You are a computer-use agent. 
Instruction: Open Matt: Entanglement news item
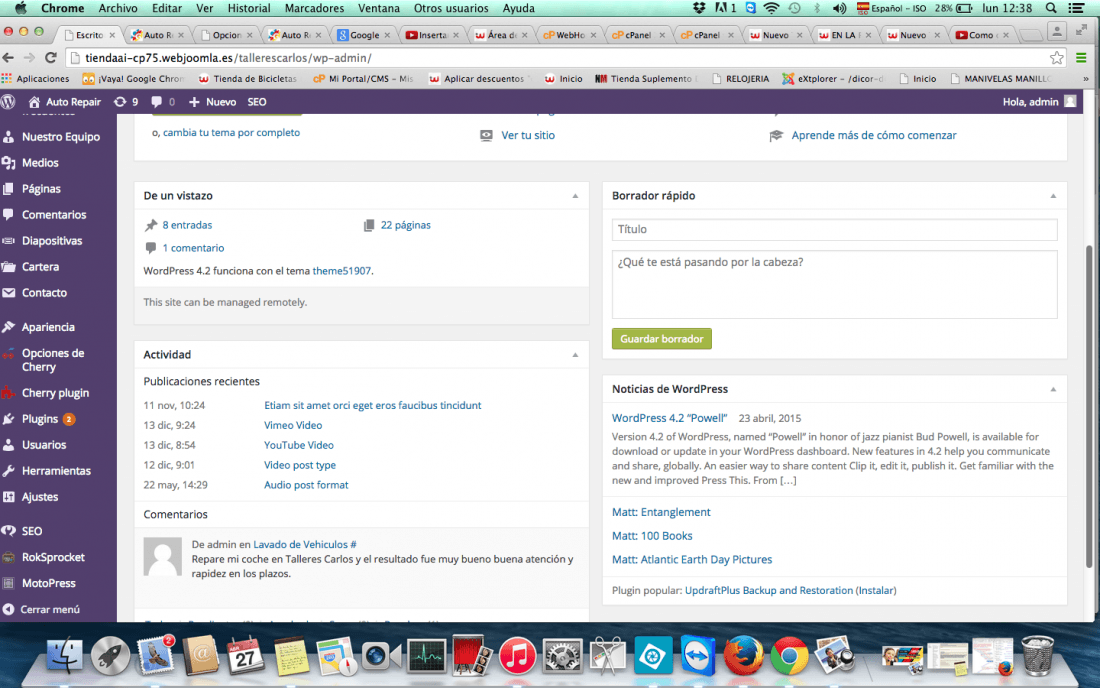click(661, 512)
